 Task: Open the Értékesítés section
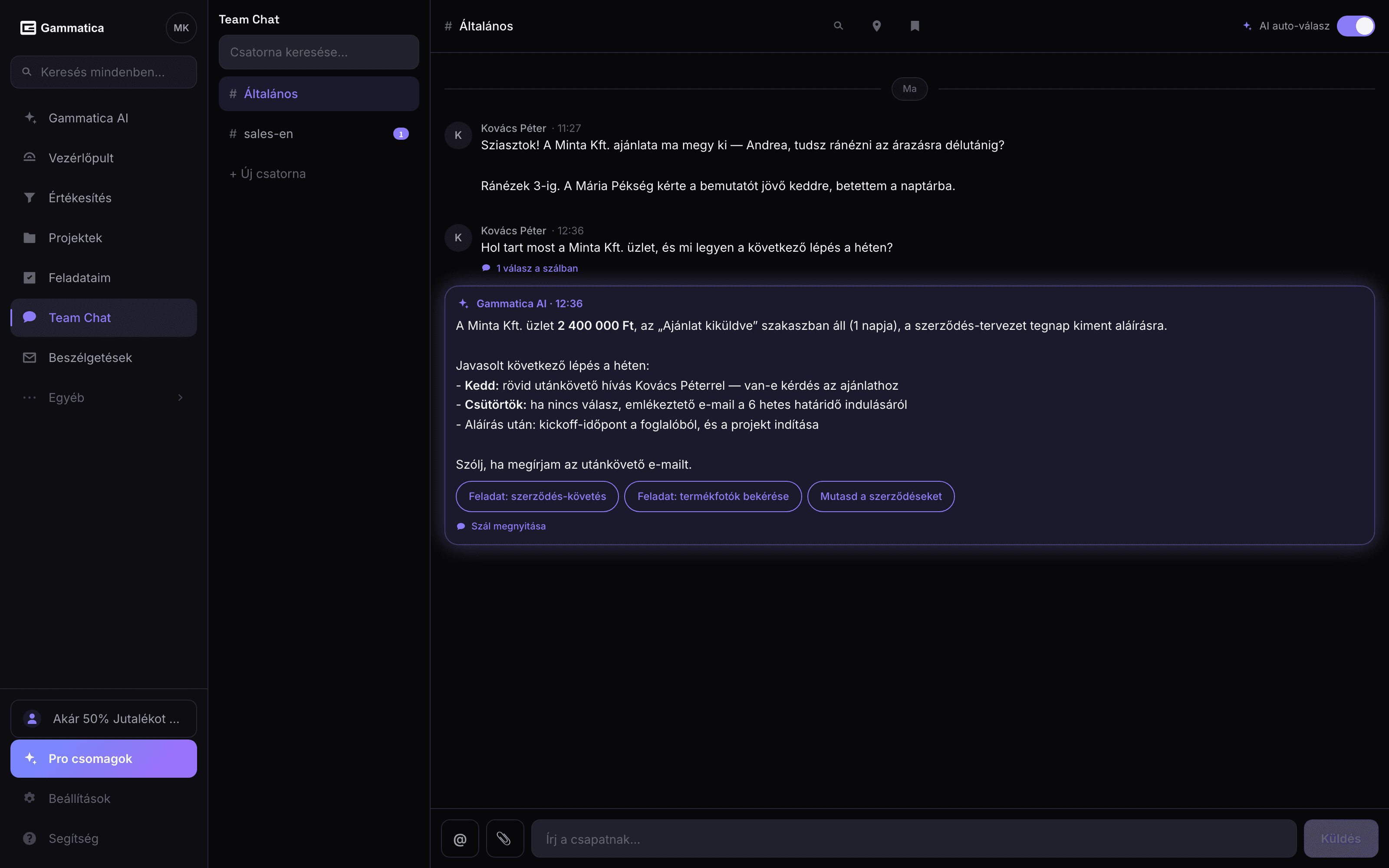[x=104, y=198]
